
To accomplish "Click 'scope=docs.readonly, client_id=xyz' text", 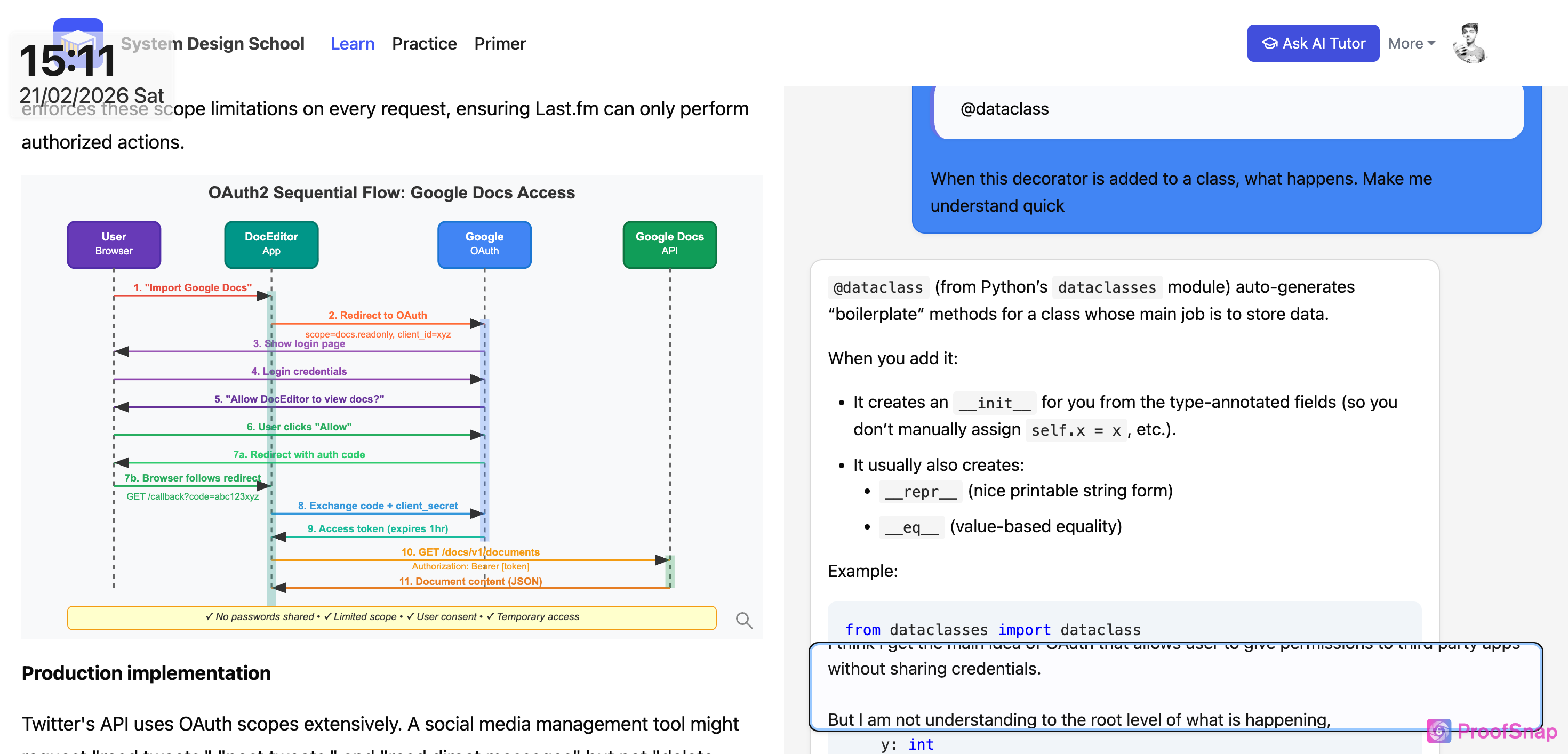I will click(x=378, y=334).
